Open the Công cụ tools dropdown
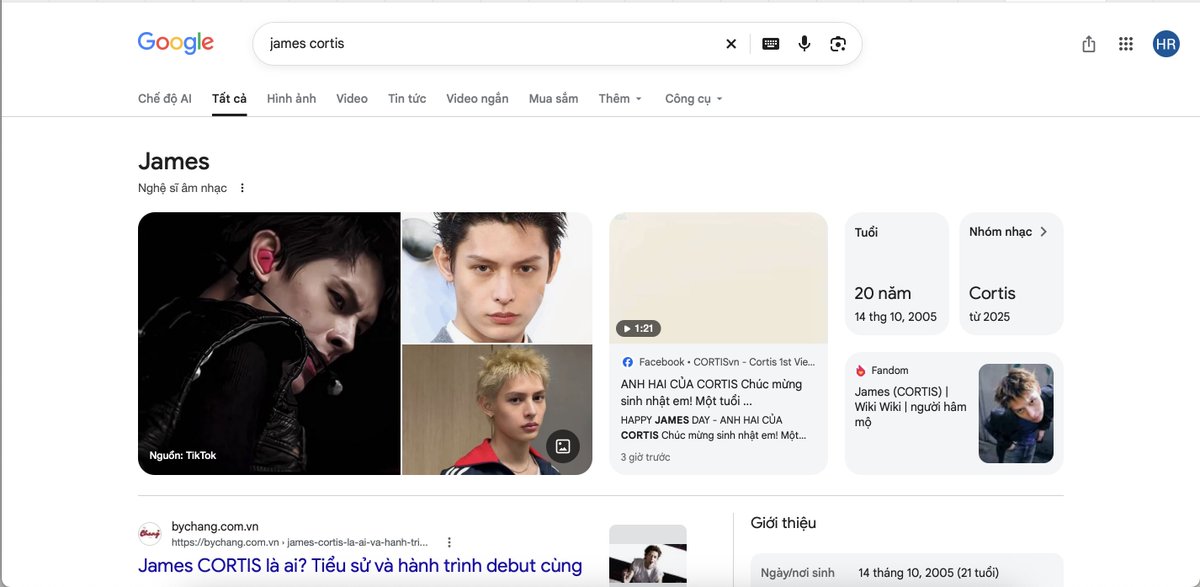The width and height of the screenshot is (1200, 587). coord(694,99)
